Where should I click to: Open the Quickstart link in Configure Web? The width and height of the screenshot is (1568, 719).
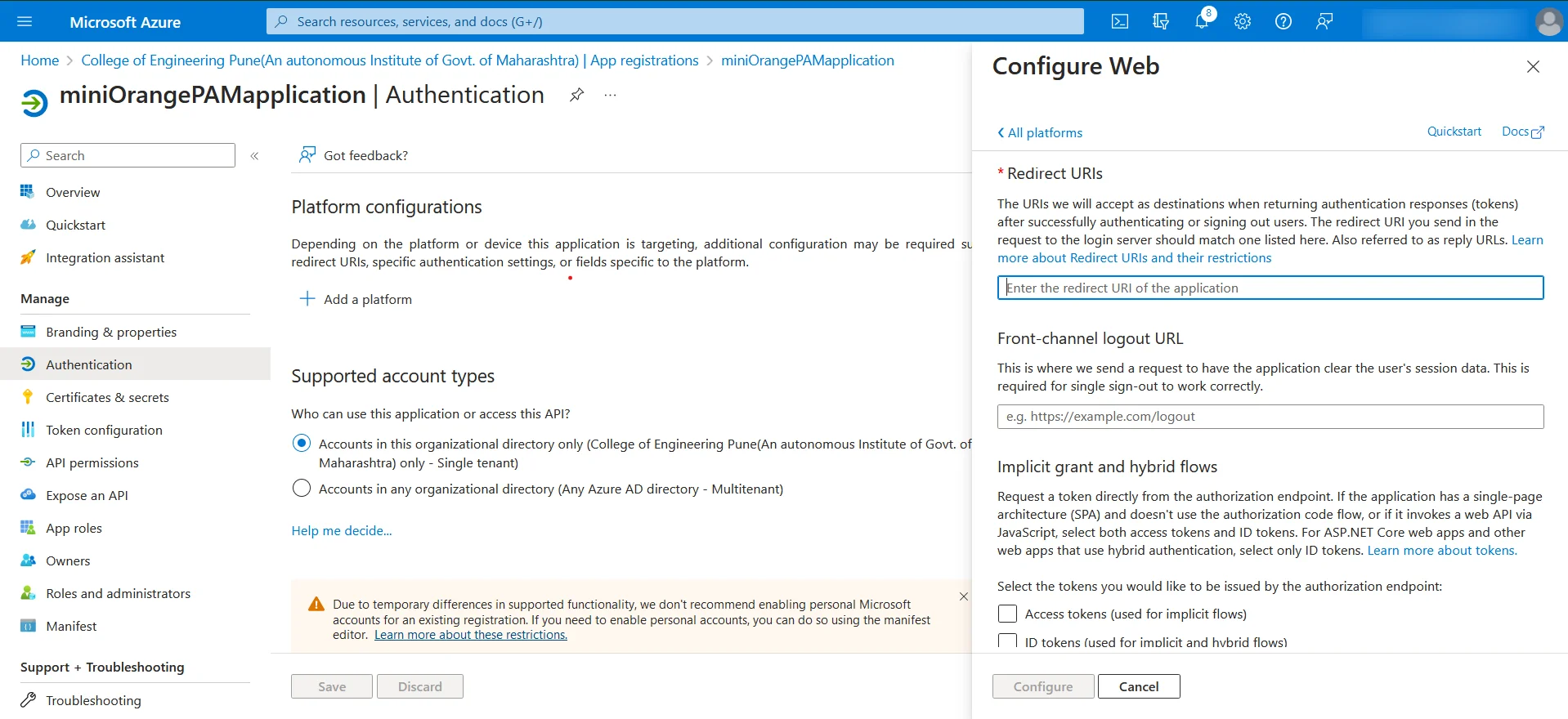coord(1454,132)
